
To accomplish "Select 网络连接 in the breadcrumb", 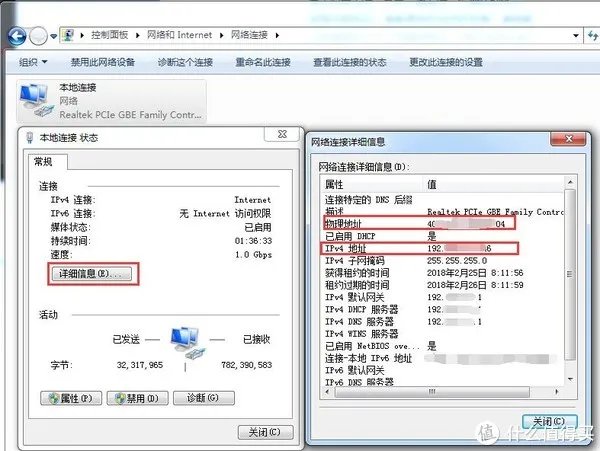I will click(249, 35).
